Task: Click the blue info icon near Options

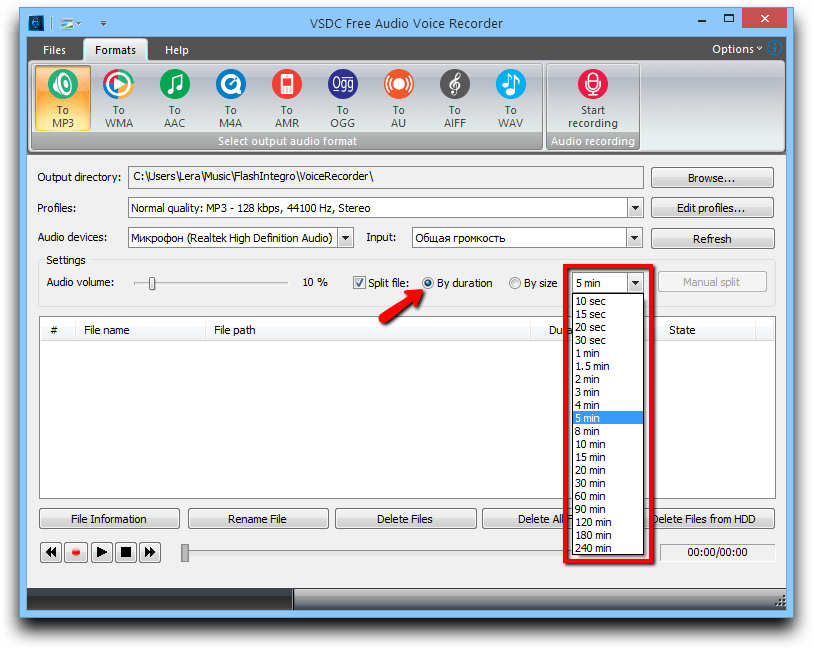Action: coord(775,48)
